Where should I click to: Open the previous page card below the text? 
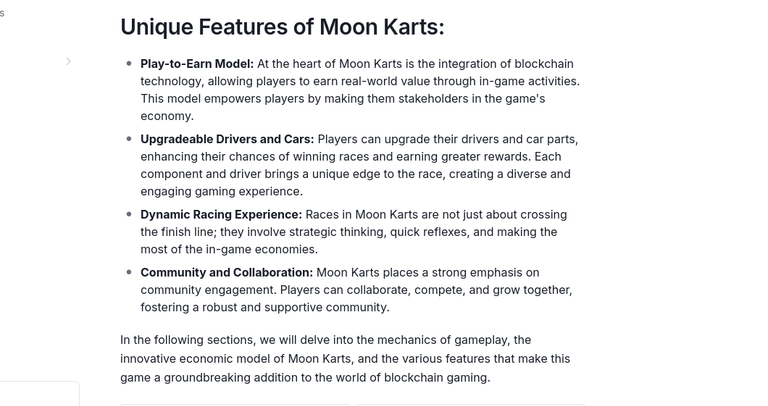click(x=235, y=405)
